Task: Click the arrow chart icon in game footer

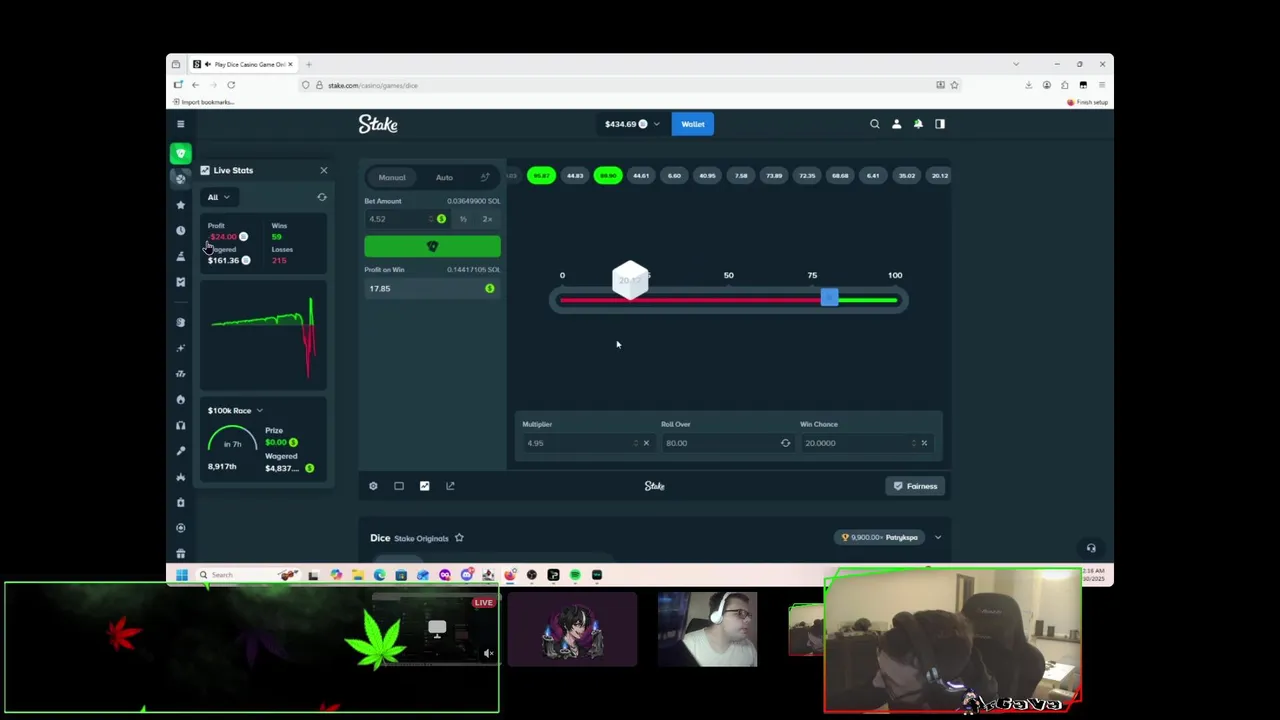Action: (x=450, y=486)
